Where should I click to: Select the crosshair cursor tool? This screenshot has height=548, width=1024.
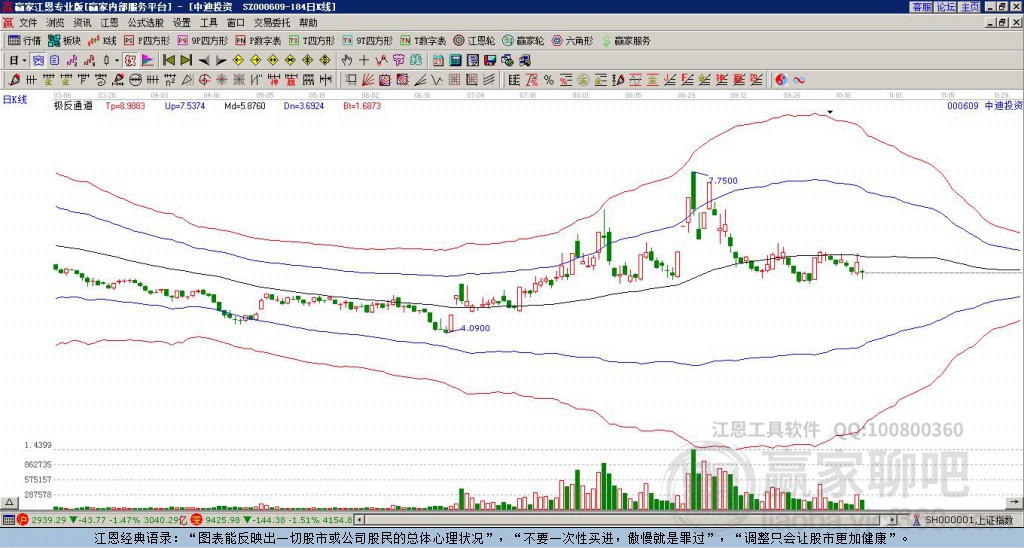pyautogui.click(x=364, y=60)
